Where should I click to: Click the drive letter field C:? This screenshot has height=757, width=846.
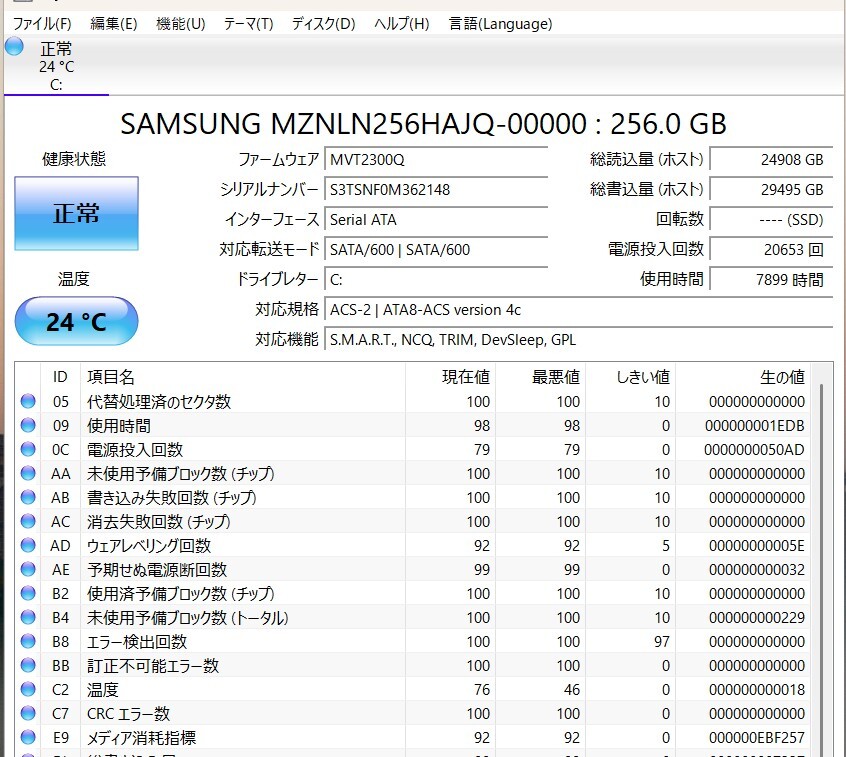click(436, 279)
